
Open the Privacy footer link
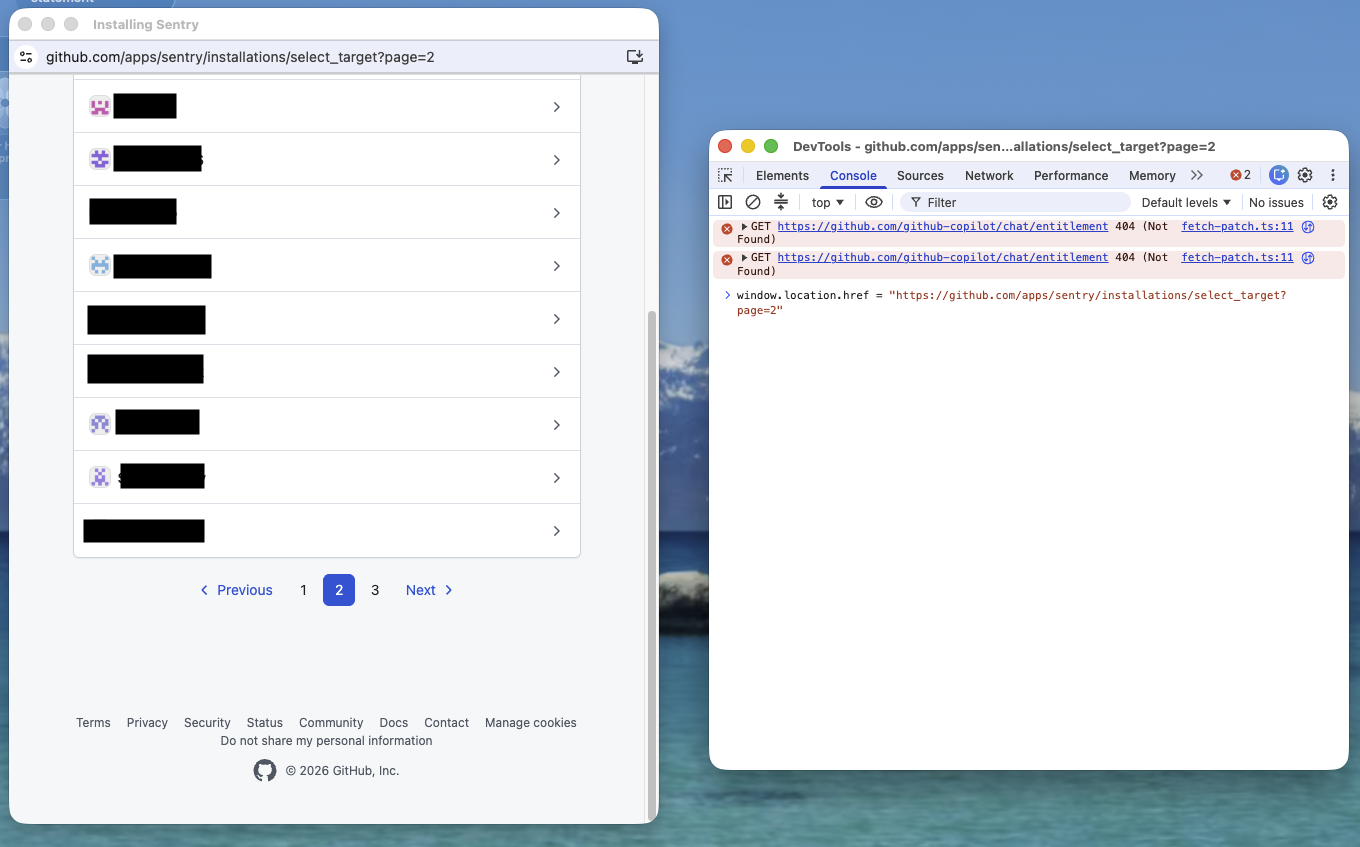pos(147,723)
